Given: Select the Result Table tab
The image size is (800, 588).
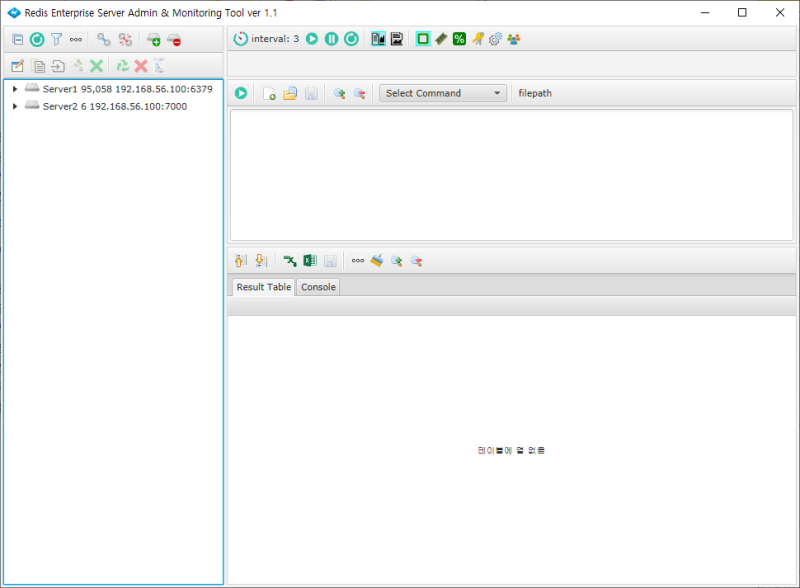Looking at the screenshot, I should click(263, 287).
